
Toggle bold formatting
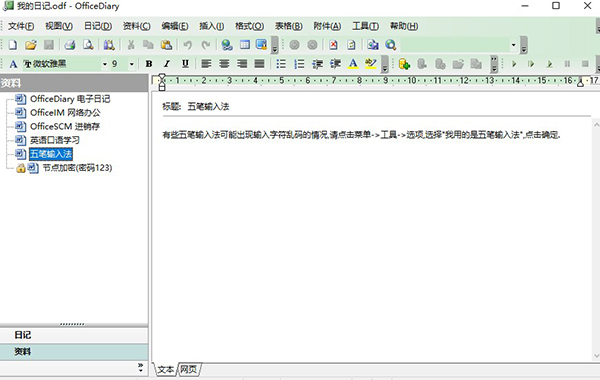(149, 64)
